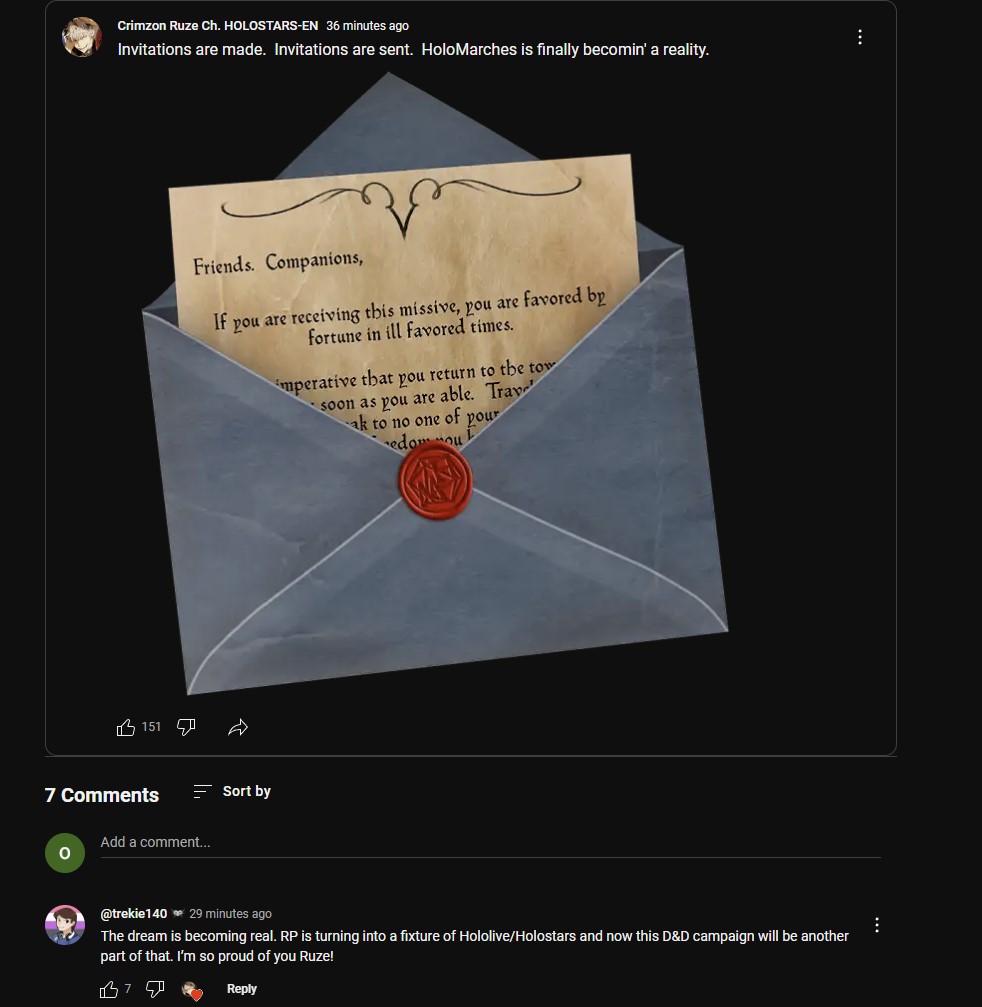The image size is (982, 1007).
Task: Dislike trekie140's comment
Action: coord(155,989)
